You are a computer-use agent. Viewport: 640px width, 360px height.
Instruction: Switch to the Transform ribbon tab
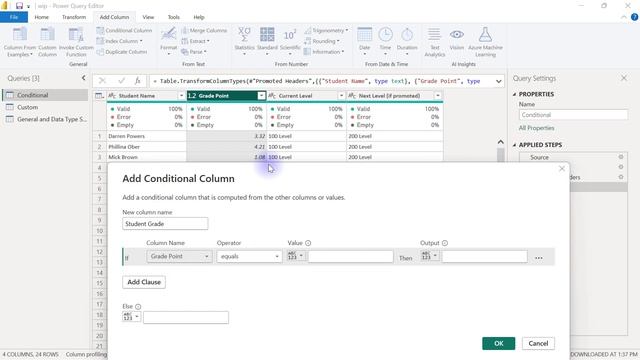[74, 17]
